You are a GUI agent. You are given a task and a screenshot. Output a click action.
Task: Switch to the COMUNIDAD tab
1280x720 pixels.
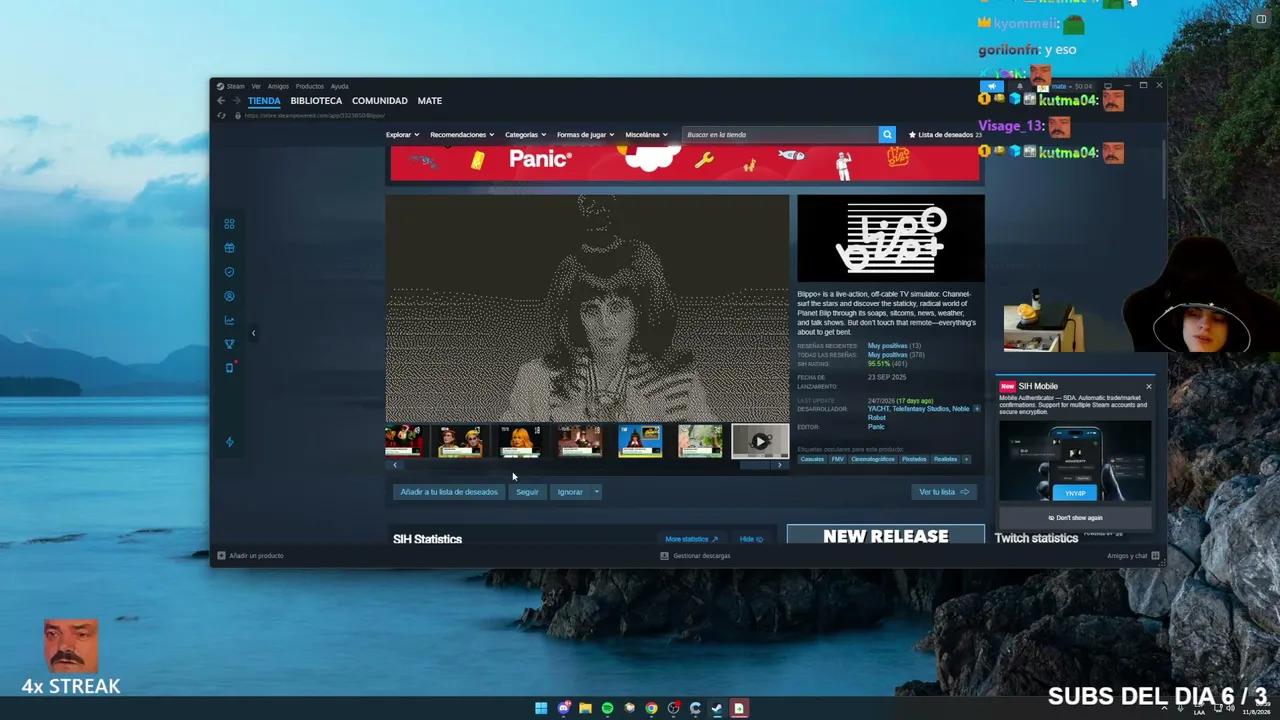coord(380,101)
